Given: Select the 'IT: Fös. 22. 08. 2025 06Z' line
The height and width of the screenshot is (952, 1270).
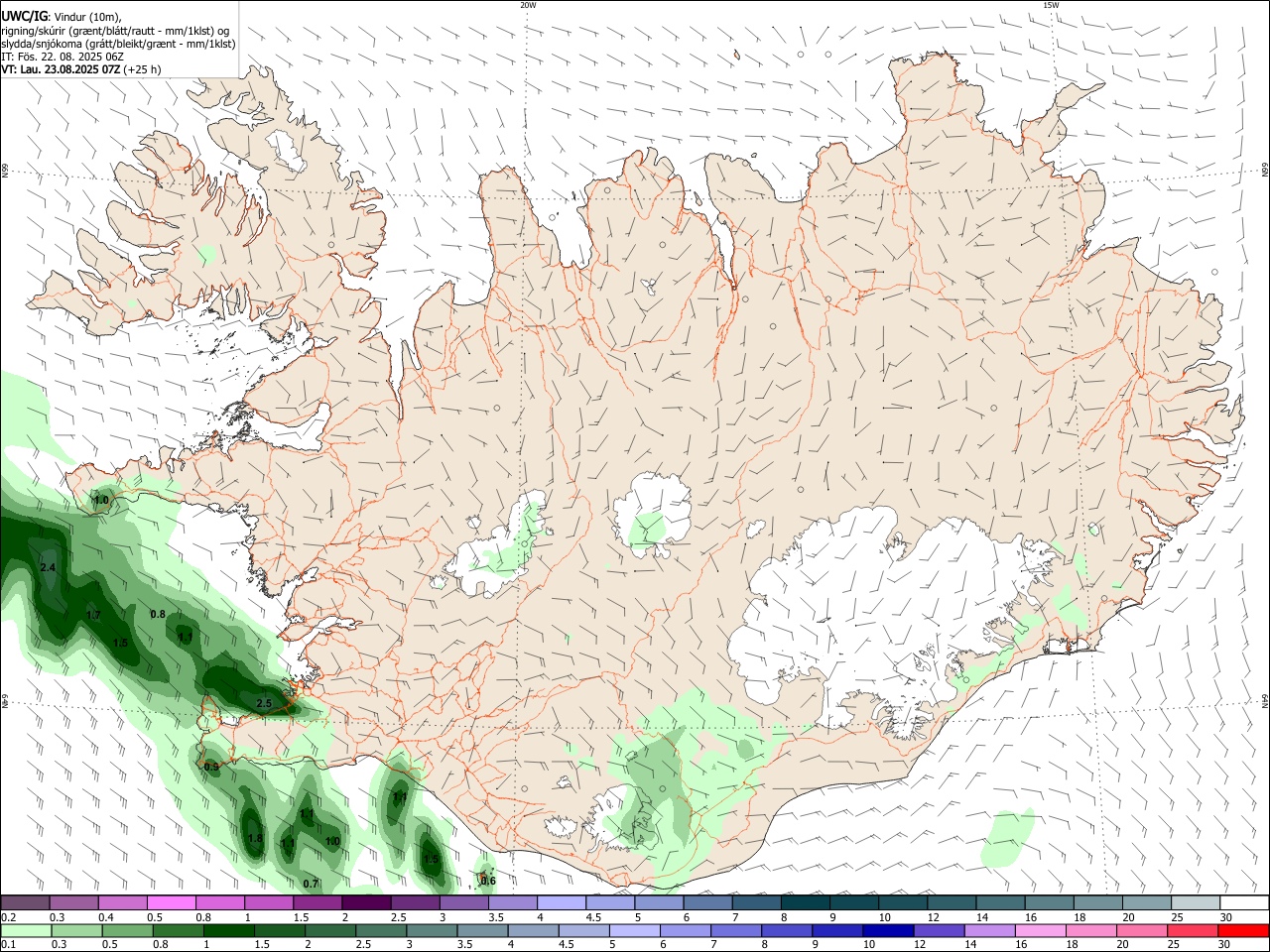Looking at the screenshot, I should pyautogui.click(x=63, y=57).
